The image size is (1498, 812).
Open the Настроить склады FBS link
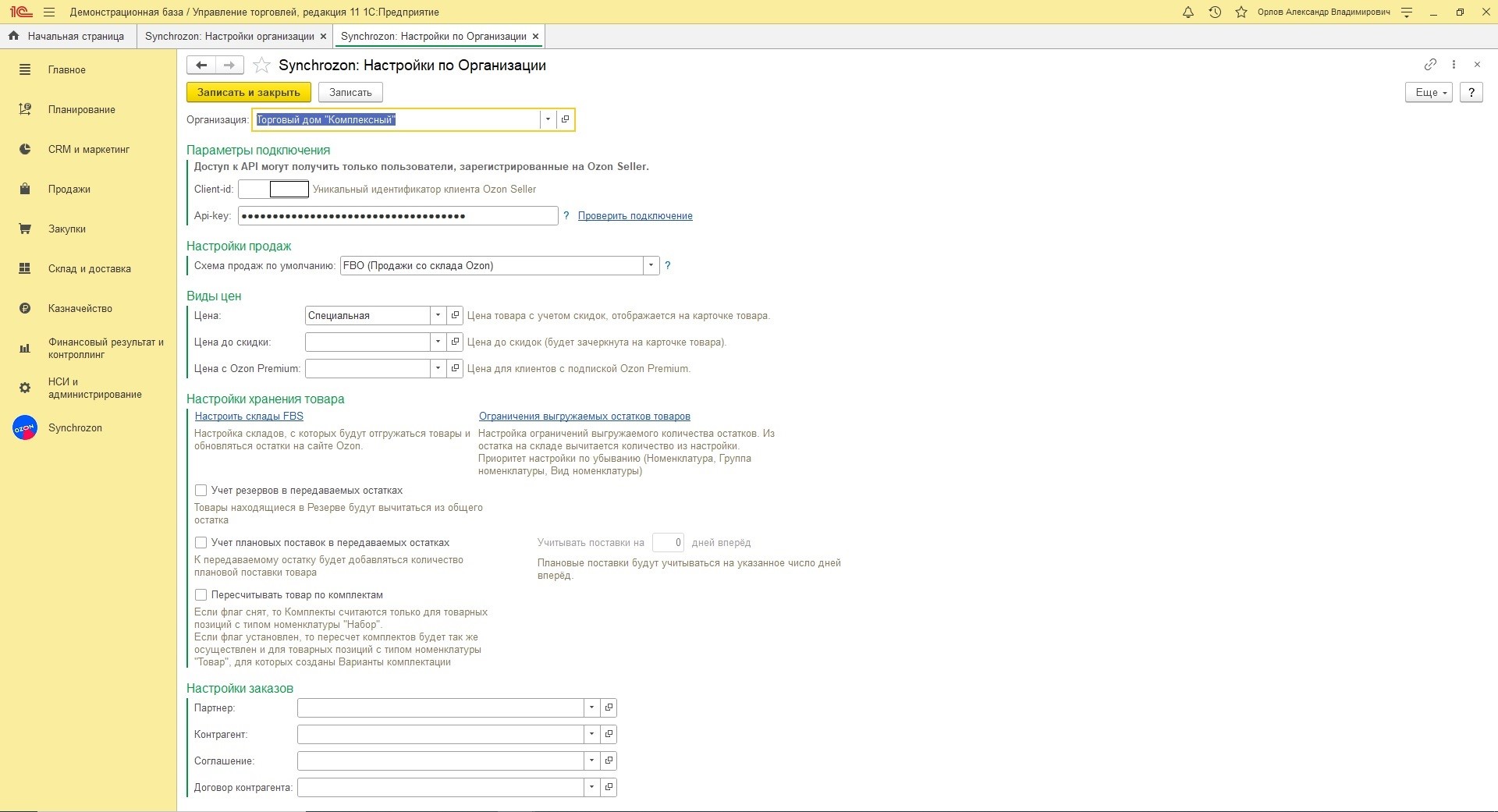tap(249, 417)
